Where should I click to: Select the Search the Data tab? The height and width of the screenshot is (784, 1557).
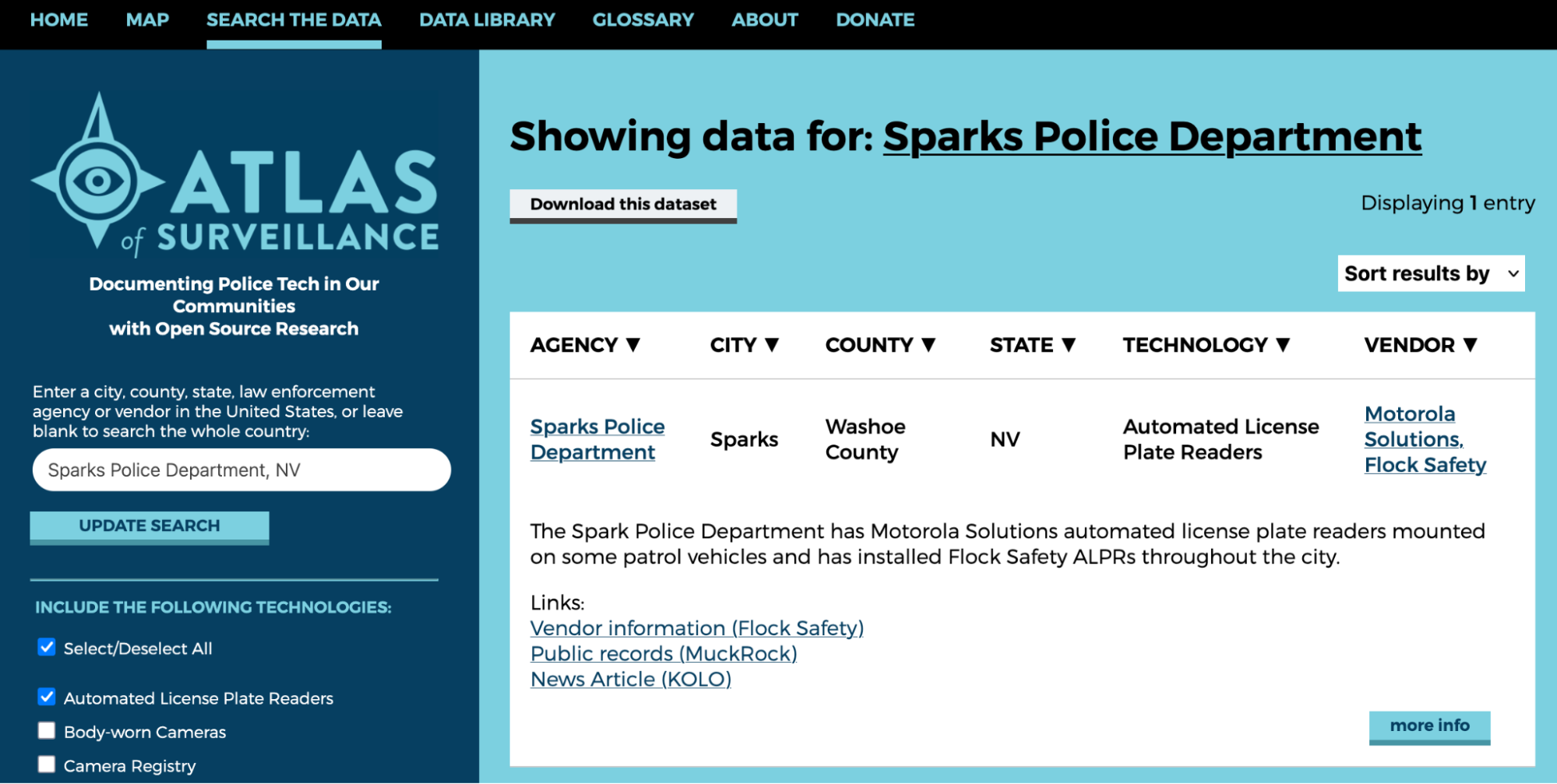tap(294, 20)
